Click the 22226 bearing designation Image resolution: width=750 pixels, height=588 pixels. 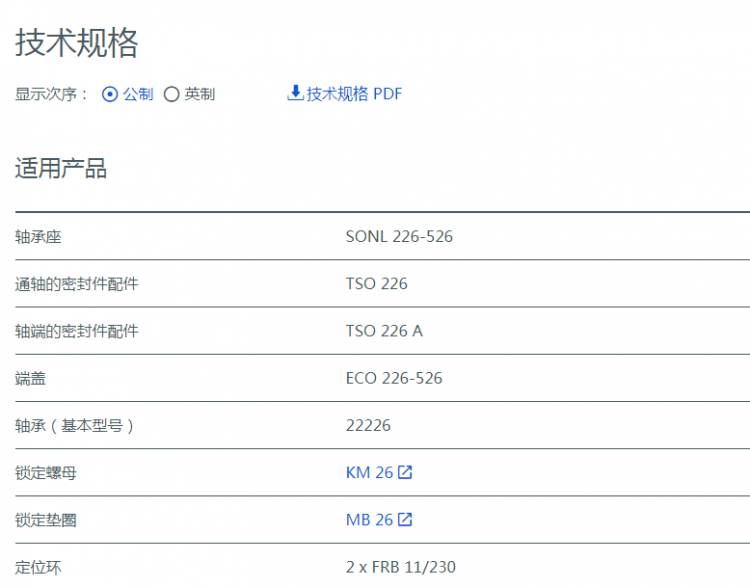(x=368, y=425)
